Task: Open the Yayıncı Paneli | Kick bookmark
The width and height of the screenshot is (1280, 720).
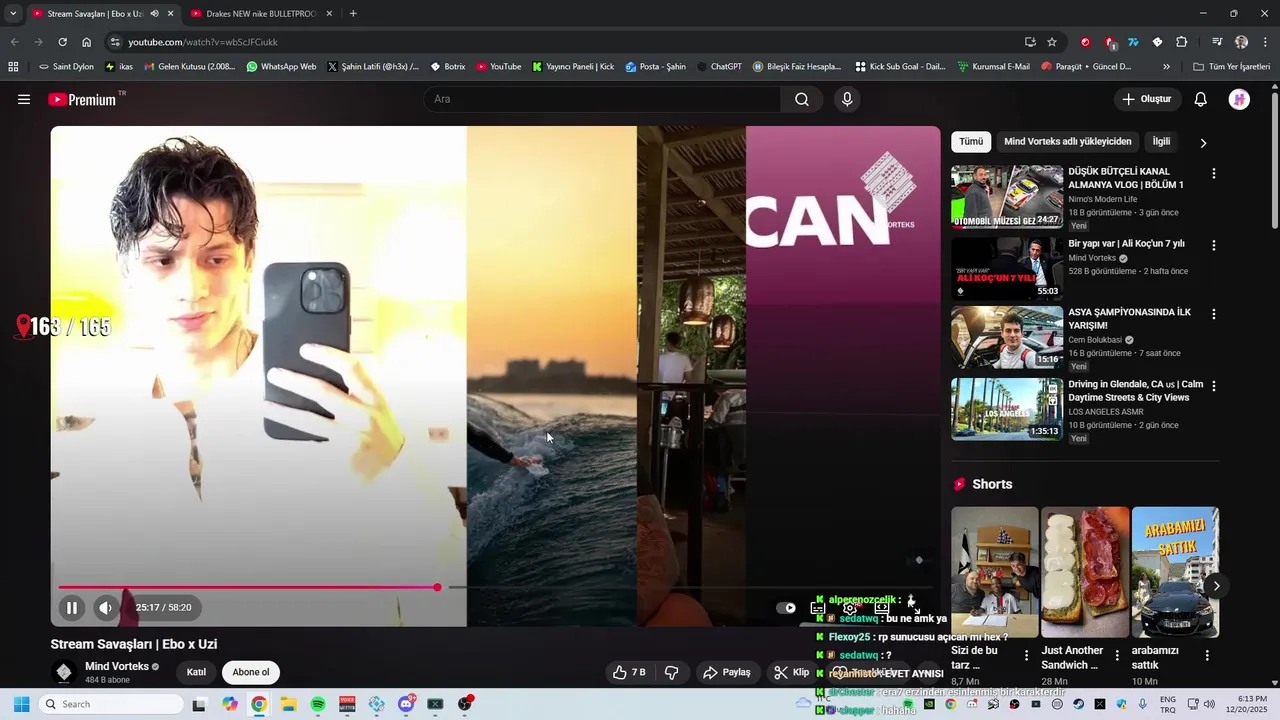Action: click(573, 67)
